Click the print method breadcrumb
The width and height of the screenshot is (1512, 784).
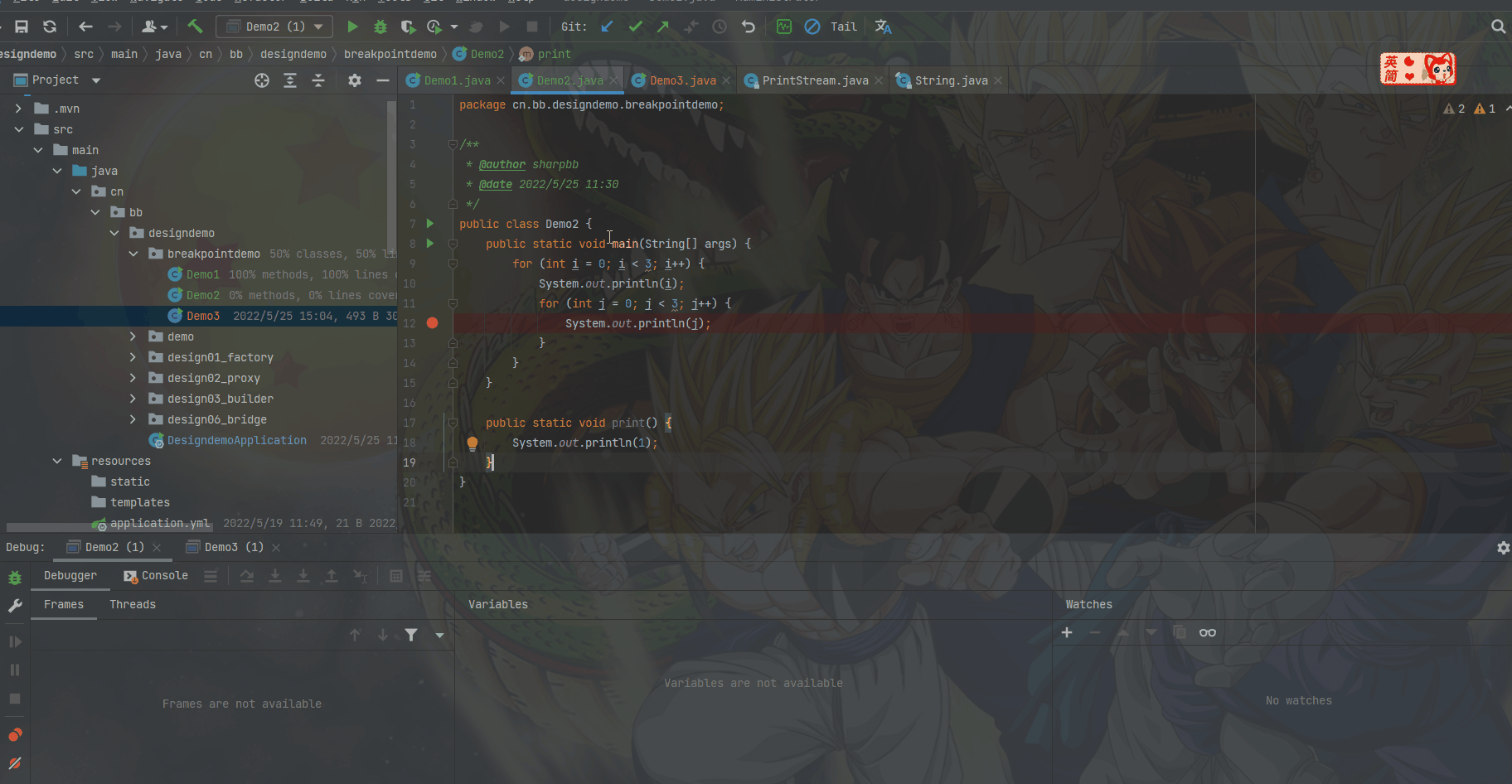[545, 54]
